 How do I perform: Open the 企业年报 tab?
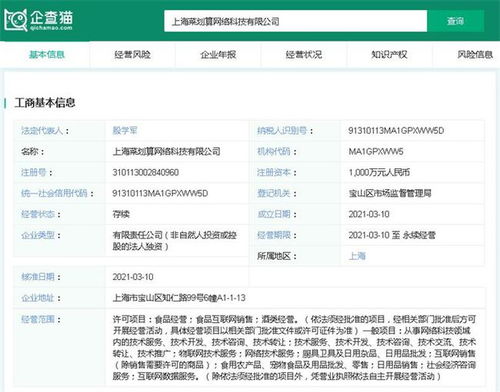tap(218, 55)
